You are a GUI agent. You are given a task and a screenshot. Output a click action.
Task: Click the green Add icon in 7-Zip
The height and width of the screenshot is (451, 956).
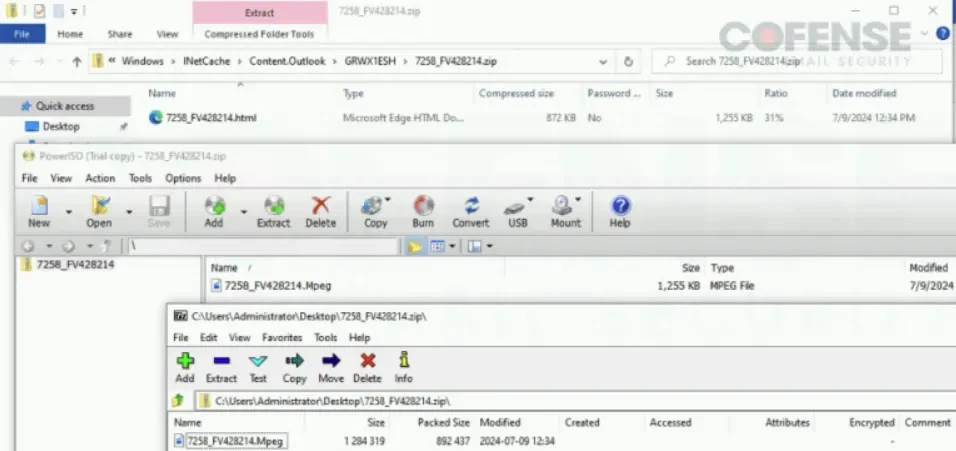coord(185,361)
